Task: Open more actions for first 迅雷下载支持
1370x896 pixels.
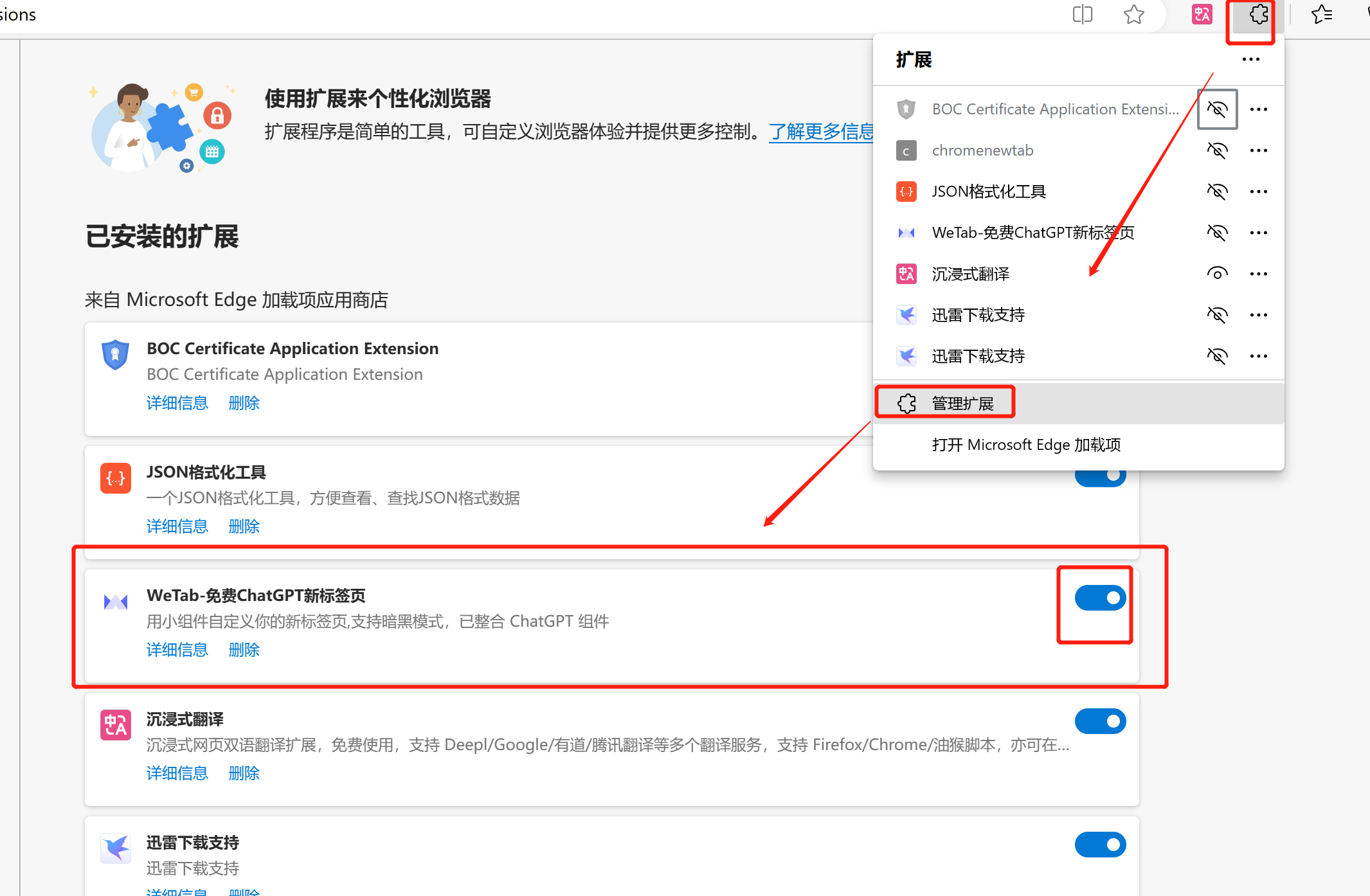Action: [x=1259, y=315]
